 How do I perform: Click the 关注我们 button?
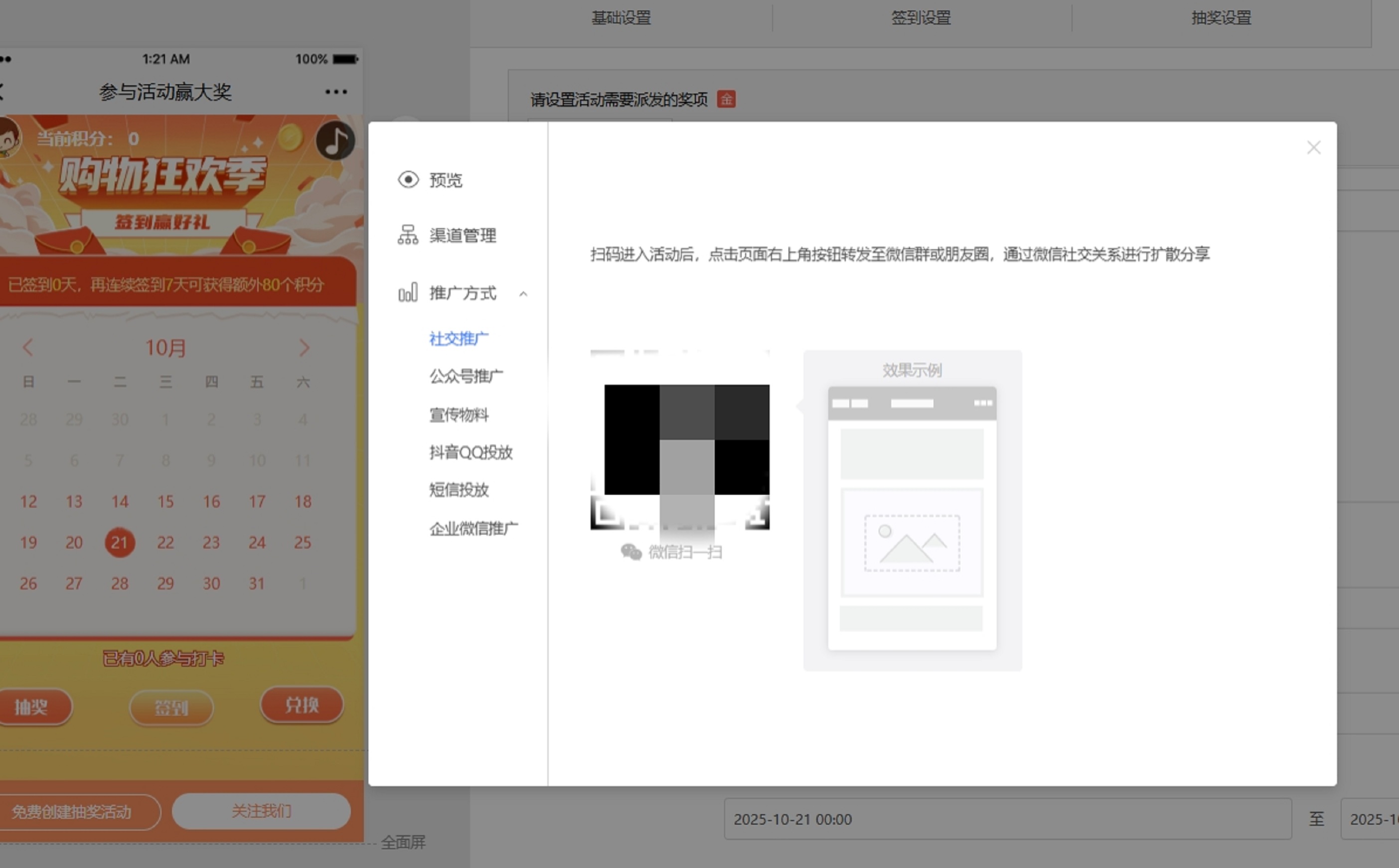(261, 811)
